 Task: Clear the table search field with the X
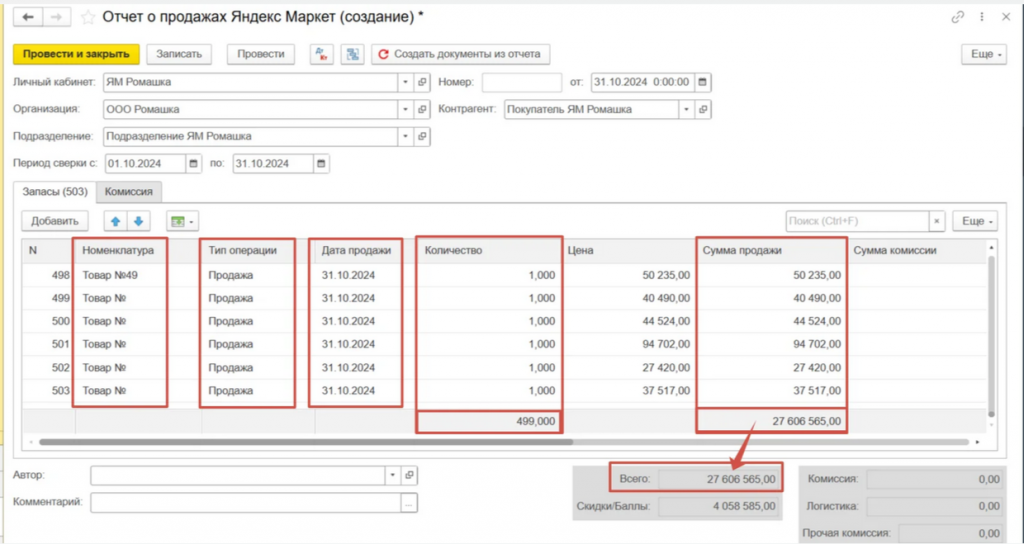pos(937,221)
